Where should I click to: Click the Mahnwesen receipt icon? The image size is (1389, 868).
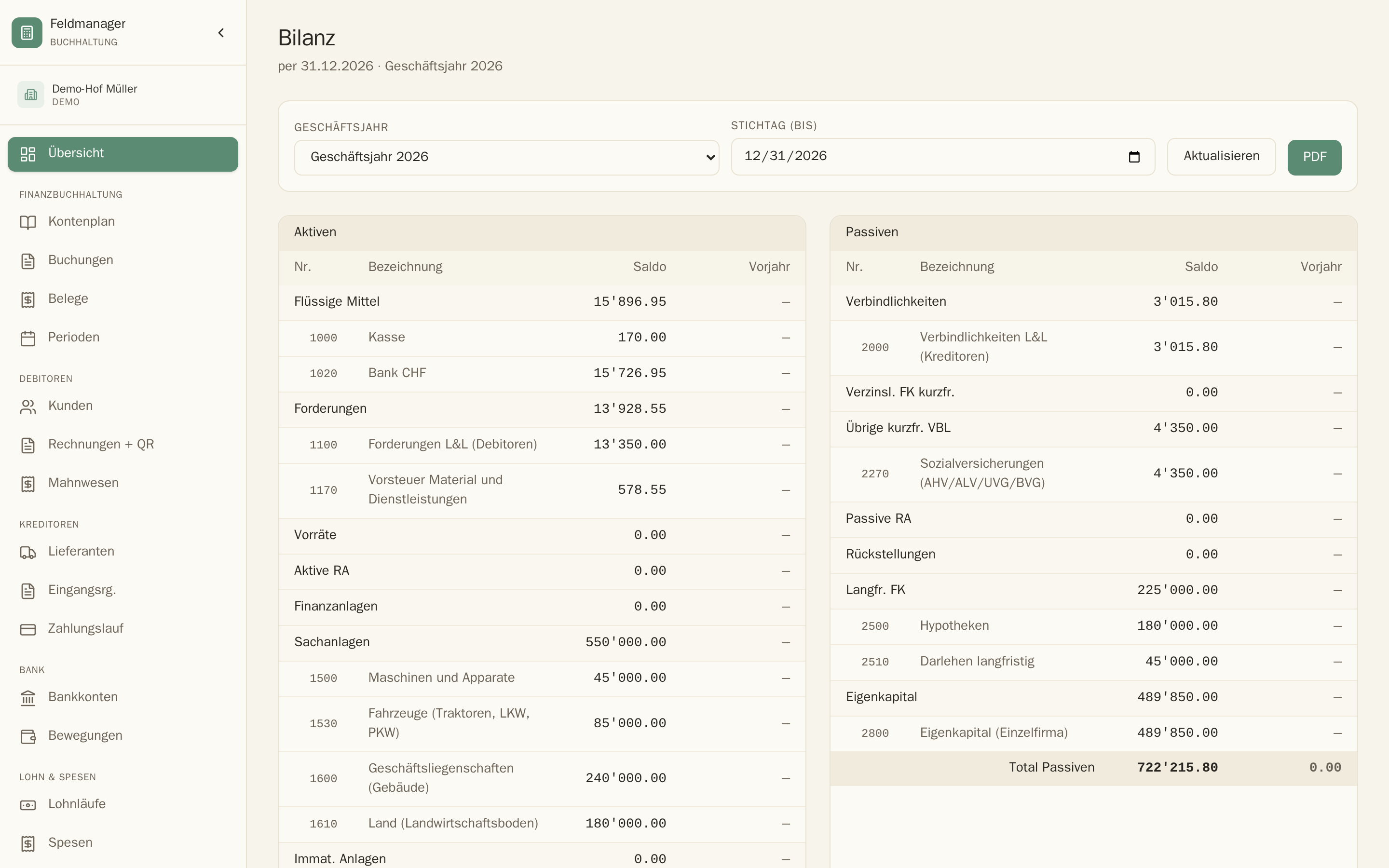[x=27, y=483]
